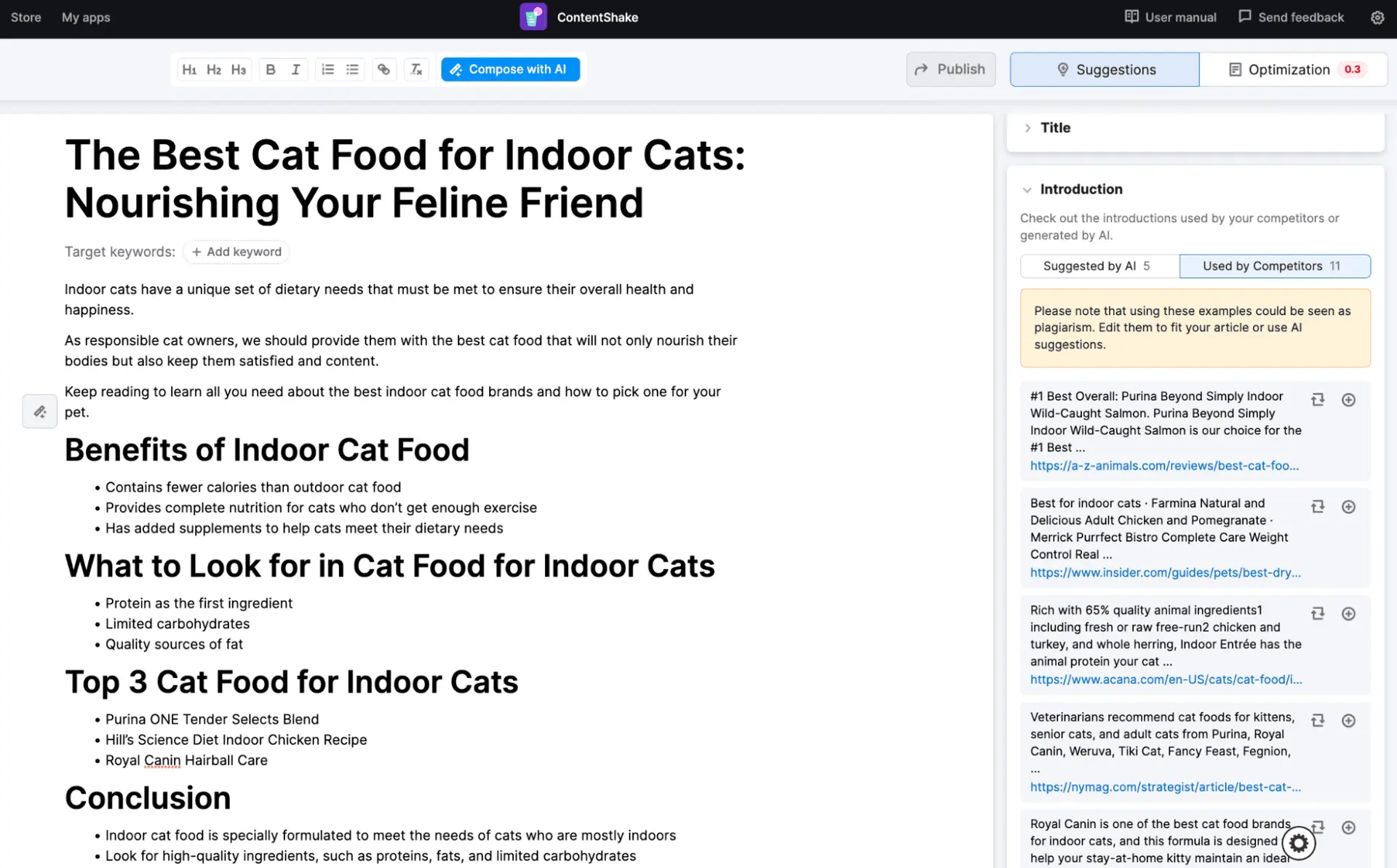Open the AI edit pencil beside paragraph

(x=40, y=411)
